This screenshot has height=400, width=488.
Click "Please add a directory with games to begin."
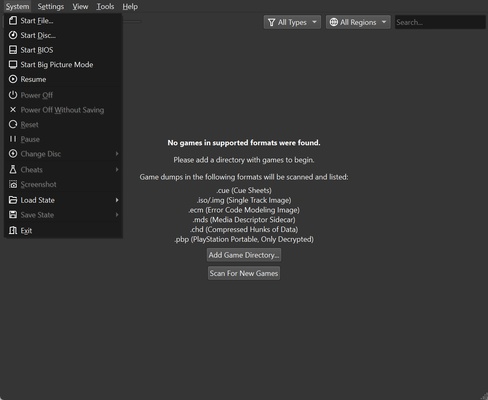click(244, 160)
